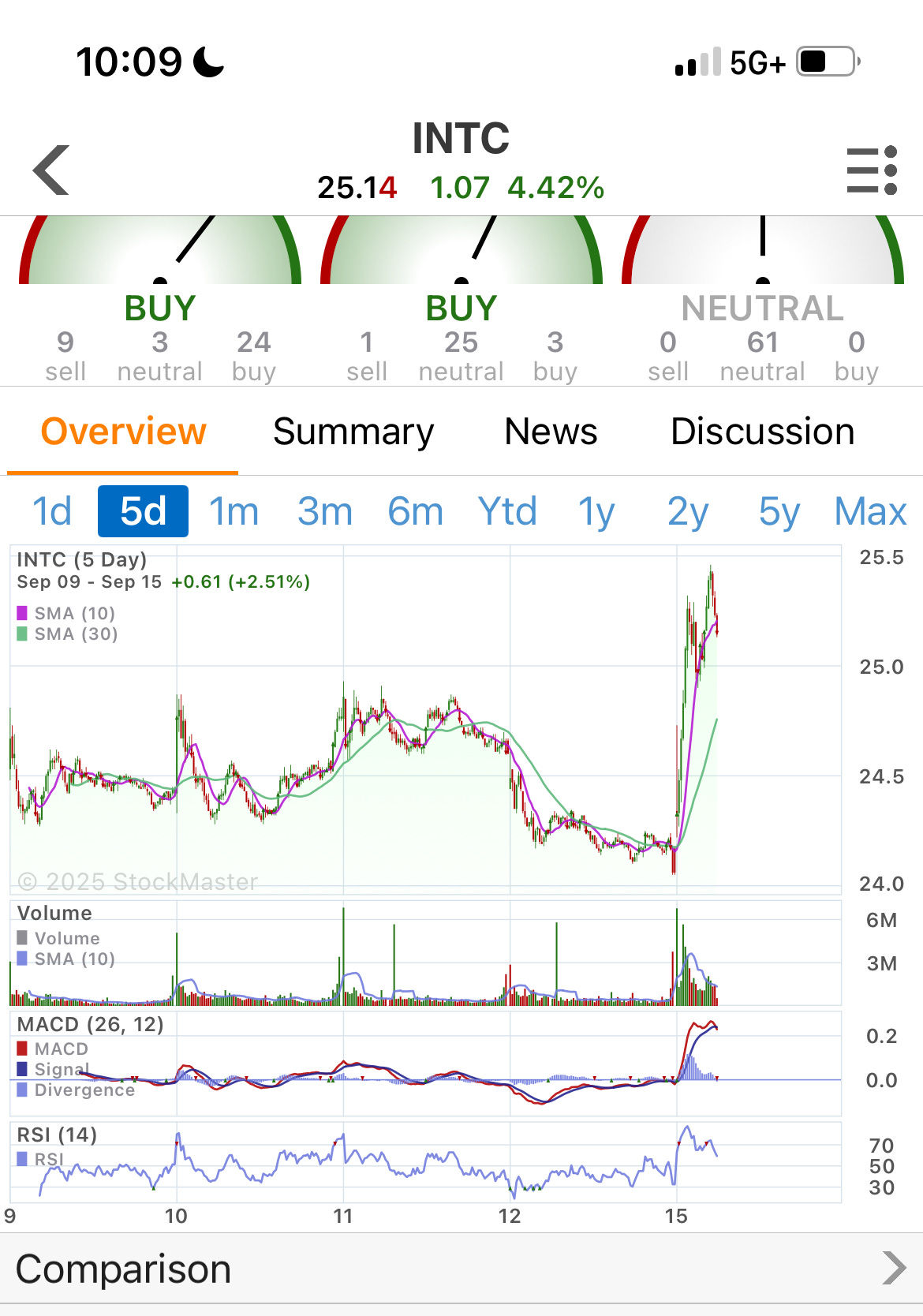Select the 6m chart range
The height and width of the screenshot is (1316, 923).
[415, 511]
